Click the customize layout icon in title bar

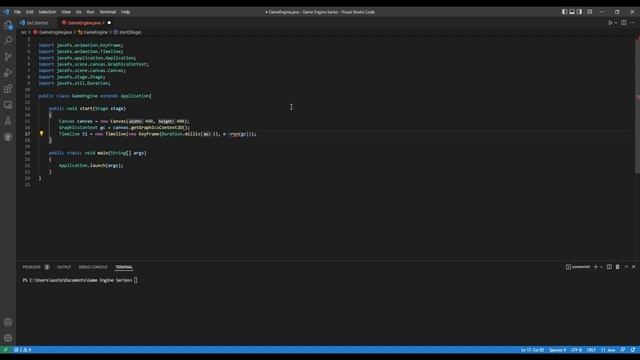coord(589,12)
